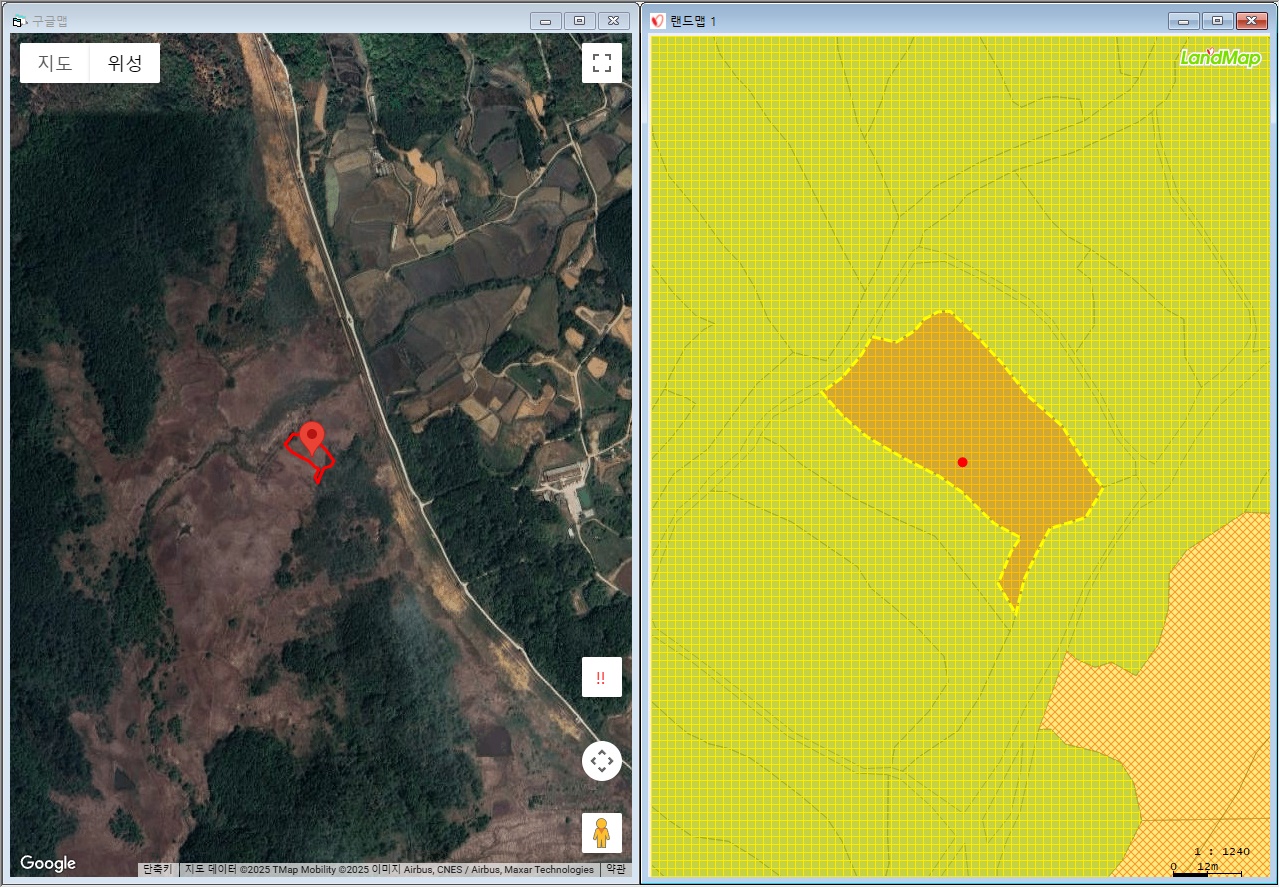Click the 구글맵 window title icon
Image resolution: width=1280 pixels, height=888 pixels.
tap(19, 21)
